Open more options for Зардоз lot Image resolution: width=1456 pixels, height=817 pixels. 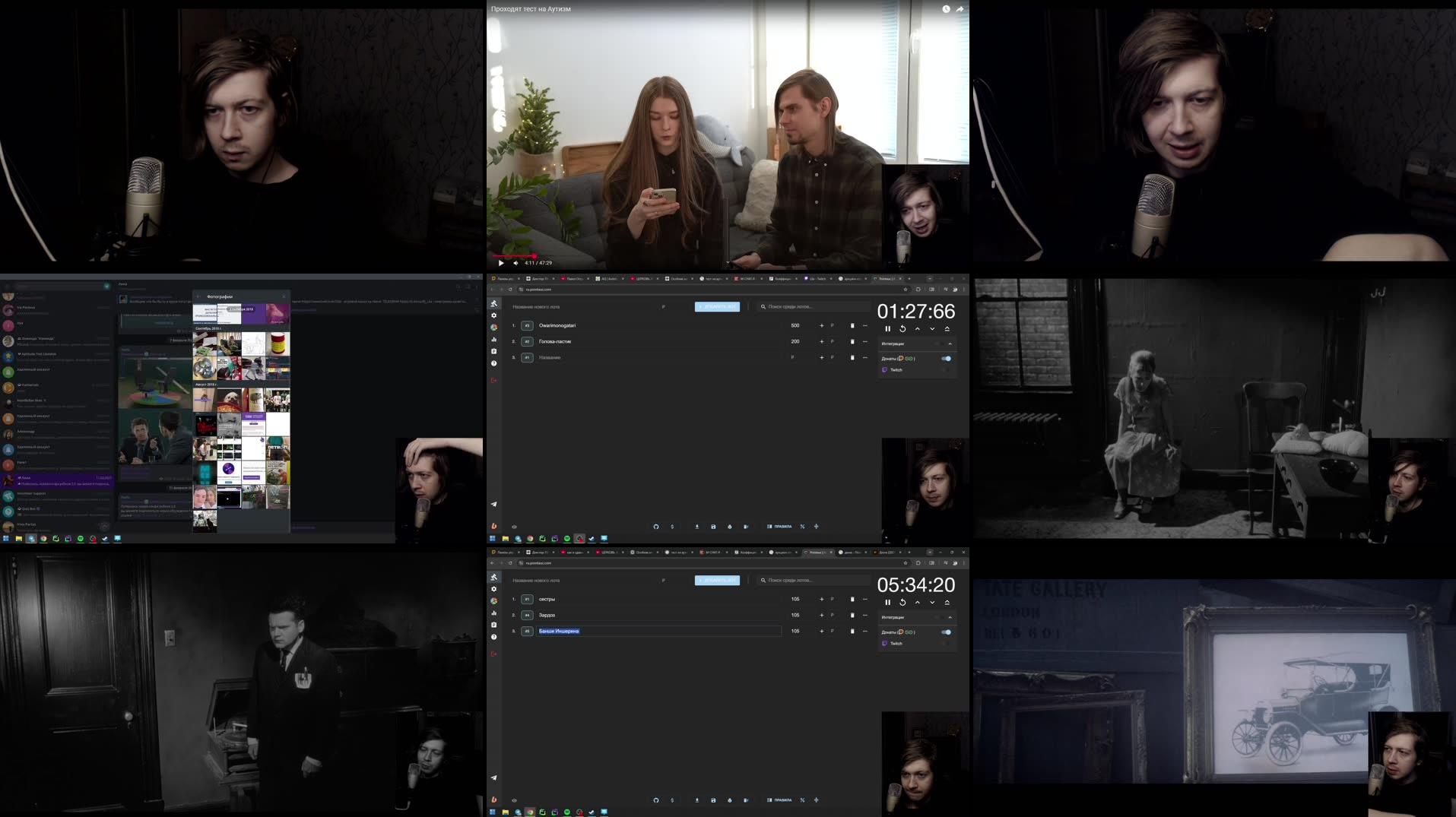click(x=864, y=615)
